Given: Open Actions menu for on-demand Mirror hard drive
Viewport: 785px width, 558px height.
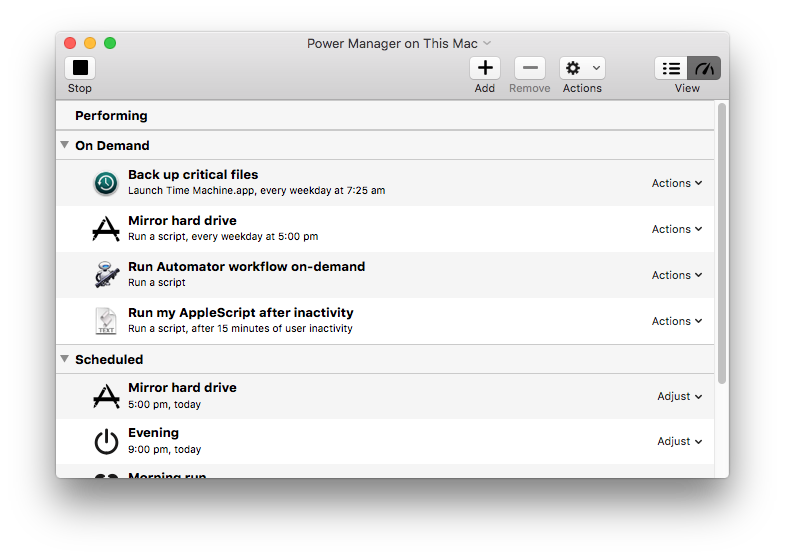Looking at the screenshot, I should click(x=676, y=229).
